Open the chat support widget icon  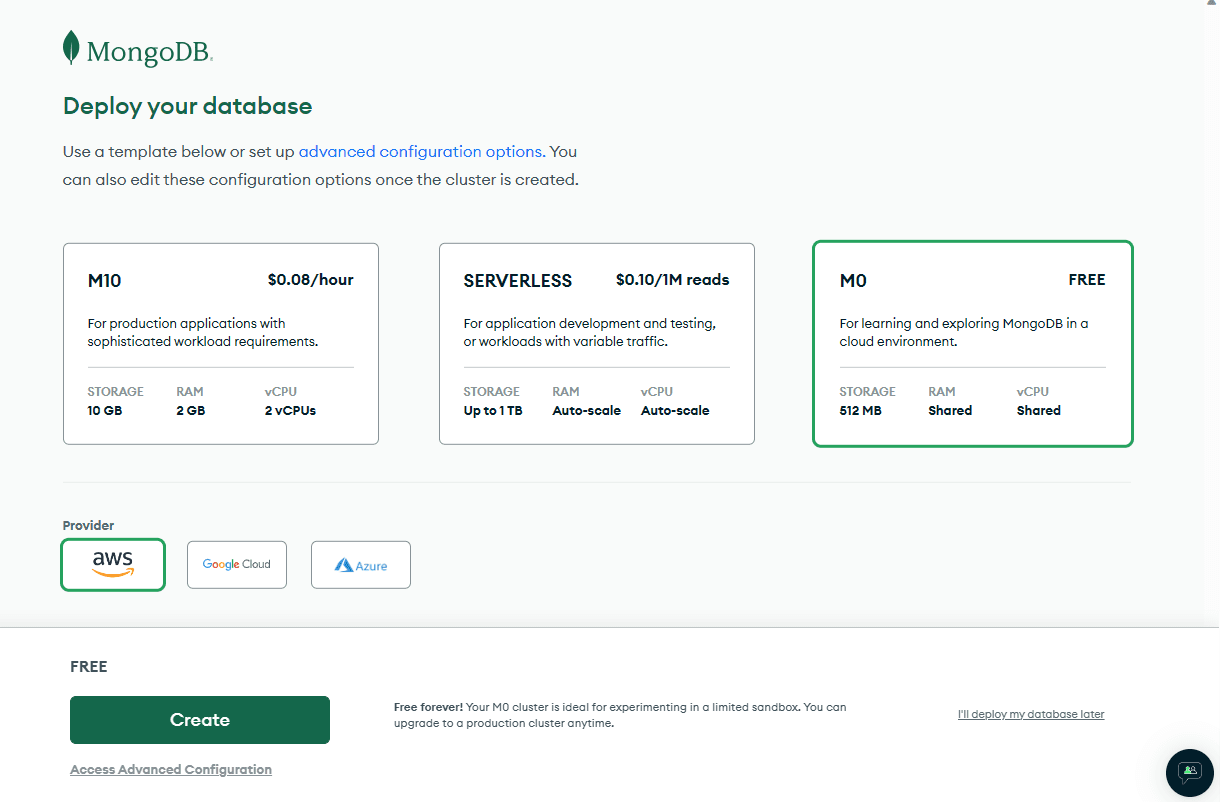coord(1190,772)
